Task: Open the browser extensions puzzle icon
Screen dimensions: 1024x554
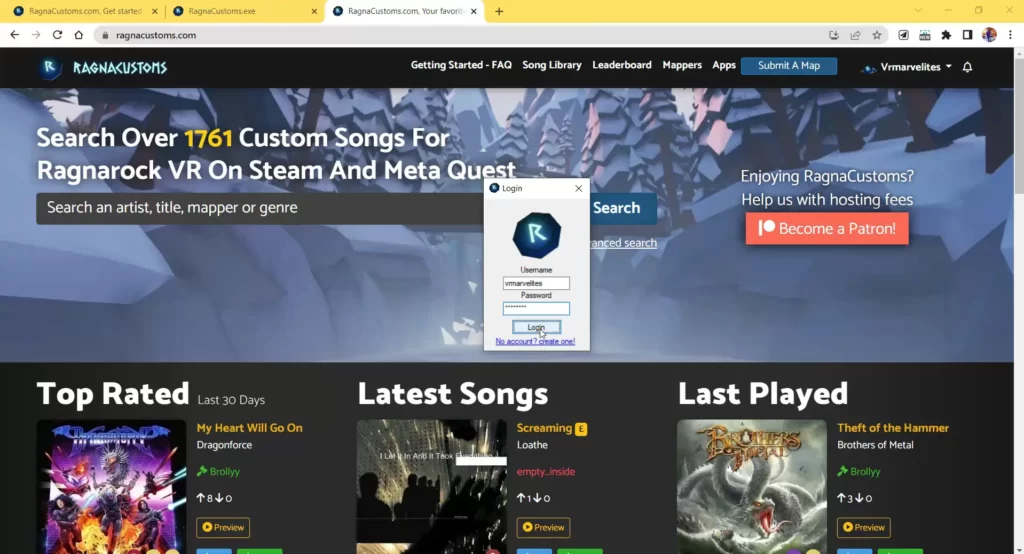Action: coord(946,35)
